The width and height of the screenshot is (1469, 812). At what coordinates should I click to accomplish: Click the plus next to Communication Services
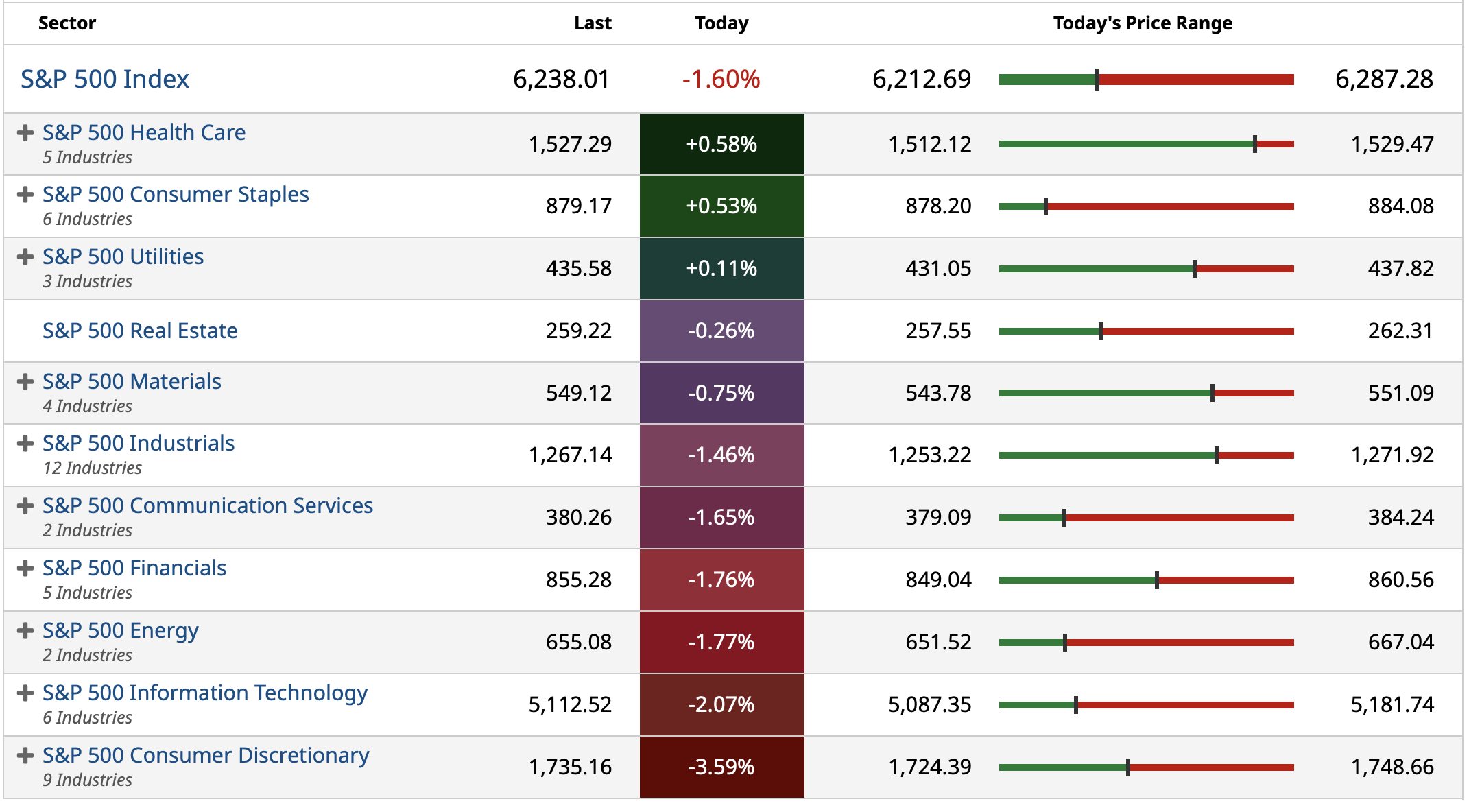point(25,506)
